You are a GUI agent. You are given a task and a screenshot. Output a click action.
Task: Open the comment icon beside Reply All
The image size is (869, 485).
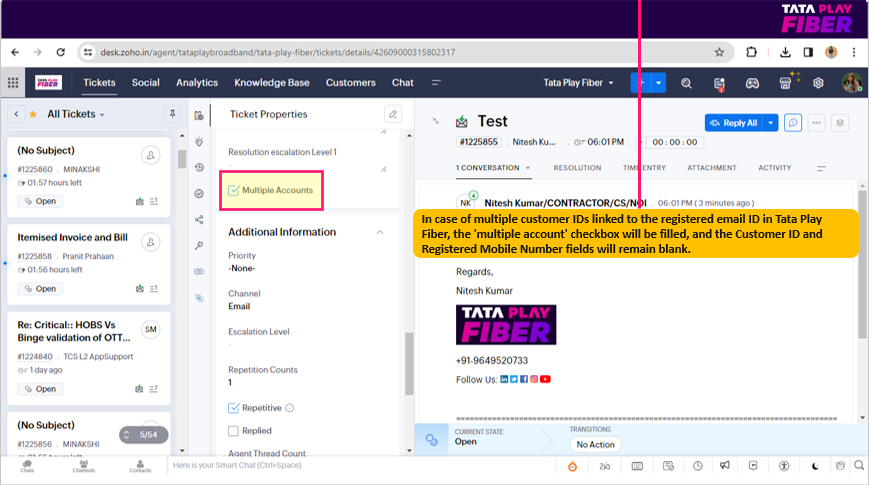[793, 122]
